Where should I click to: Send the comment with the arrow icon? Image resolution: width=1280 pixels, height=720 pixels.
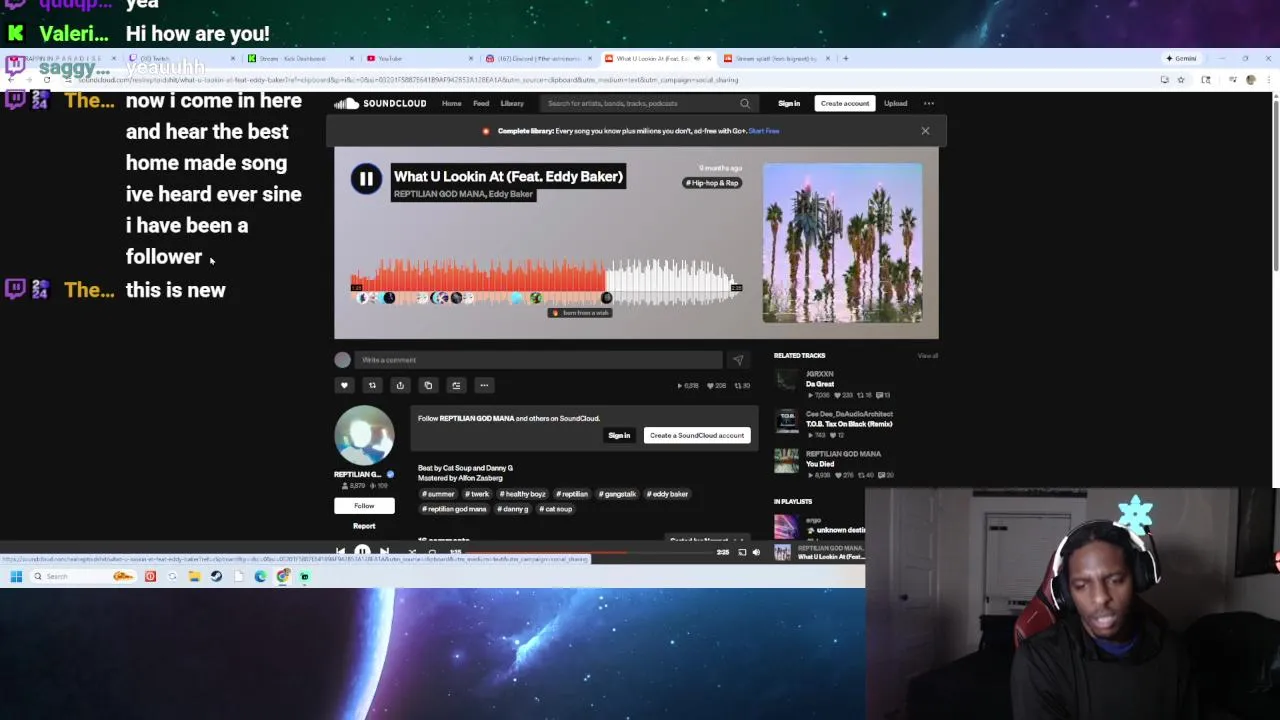pyautogui.click(x=738, y=360)
